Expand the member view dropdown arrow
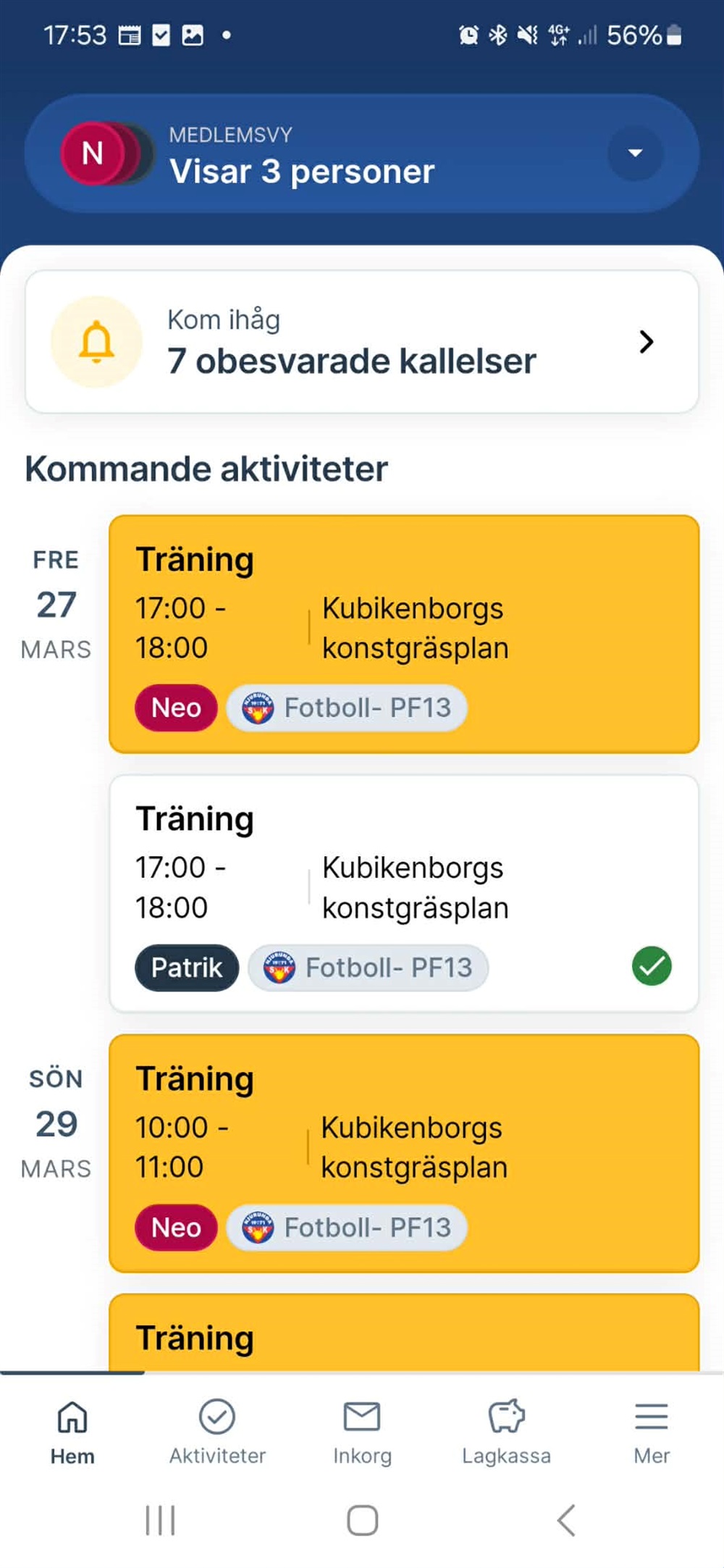This screenshot has height=1568, width=724. [635, 154]
